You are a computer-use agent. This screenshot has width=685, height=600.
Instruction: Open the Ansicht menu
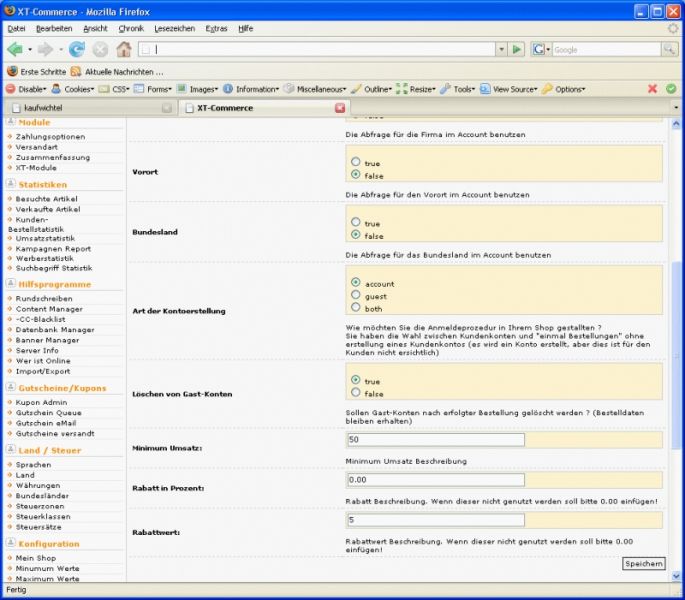tap(95, 28)
